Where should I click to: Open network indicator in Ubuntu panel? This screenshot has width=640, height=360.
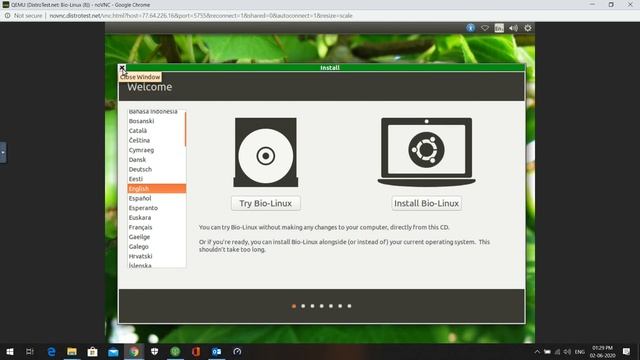pos(484,28)
